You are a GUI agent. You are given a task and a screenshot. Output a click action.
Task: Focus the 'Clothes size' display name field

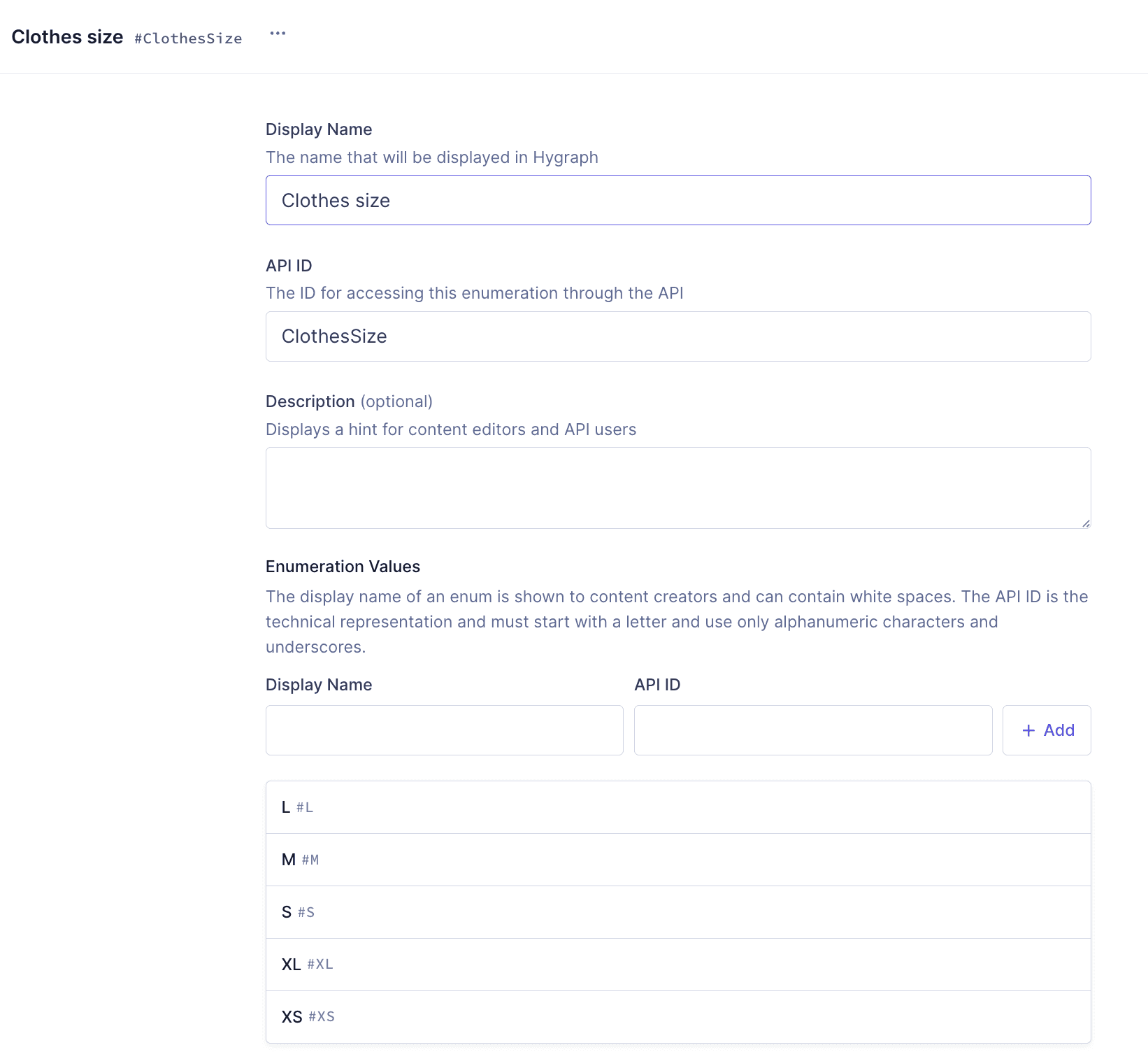tap(677, 200)
